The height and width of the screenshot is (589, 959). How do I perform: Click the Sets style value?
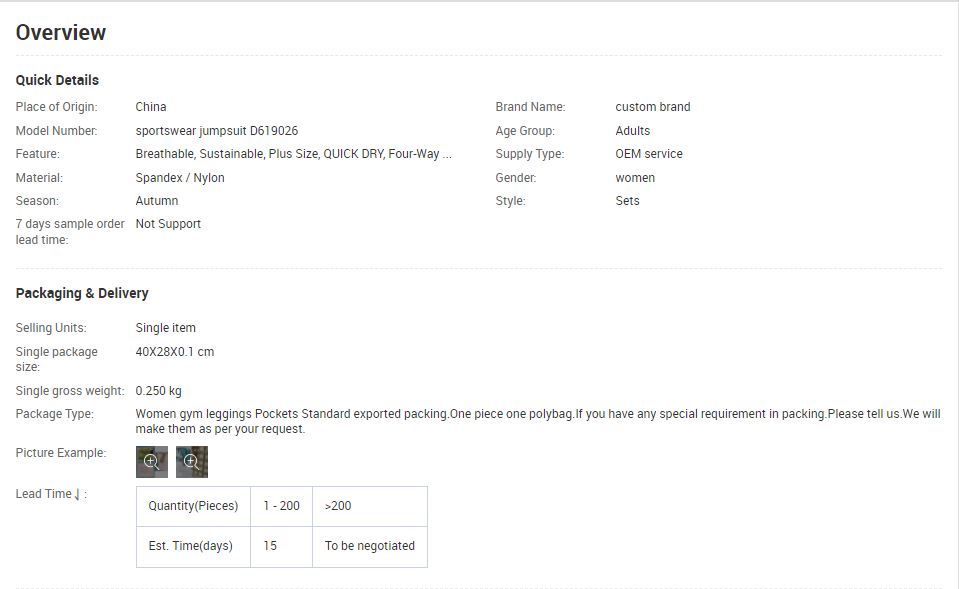point(628,201)
